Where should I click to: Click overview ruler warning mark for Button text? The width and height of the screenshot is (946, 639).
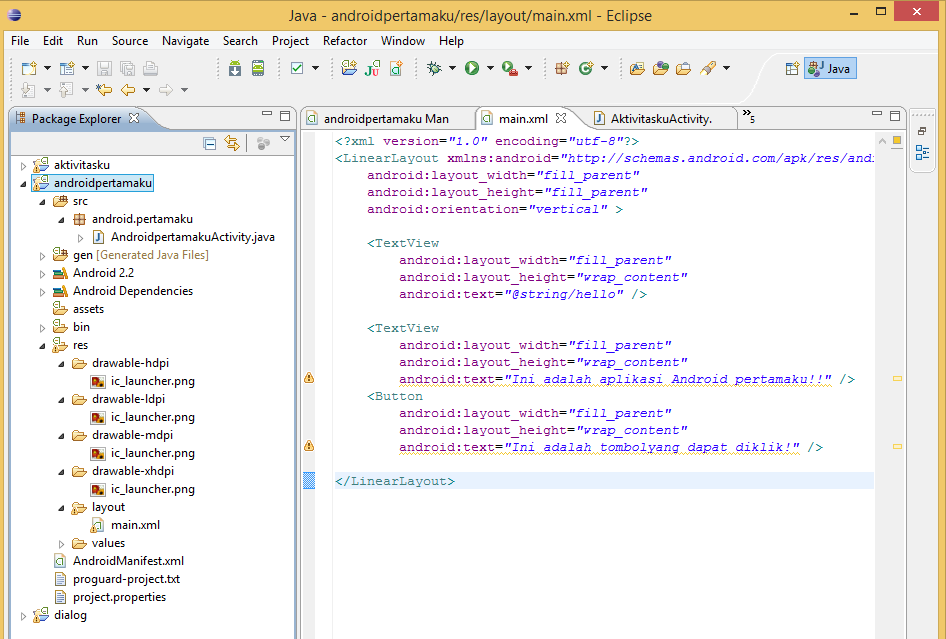point(897,447)
